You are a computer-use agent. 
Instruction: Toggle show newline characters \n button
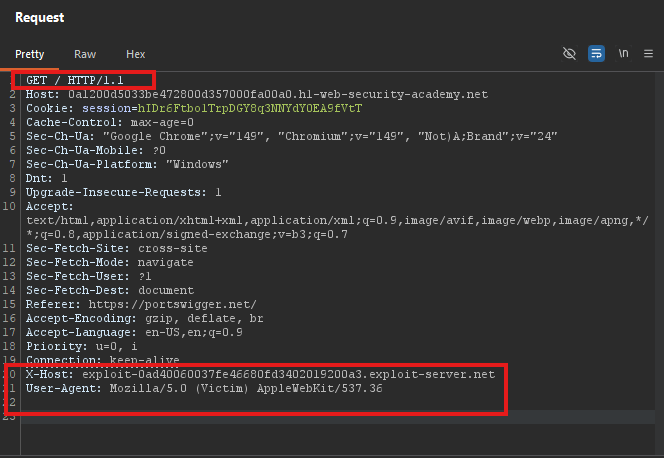(x=623, y=54)
